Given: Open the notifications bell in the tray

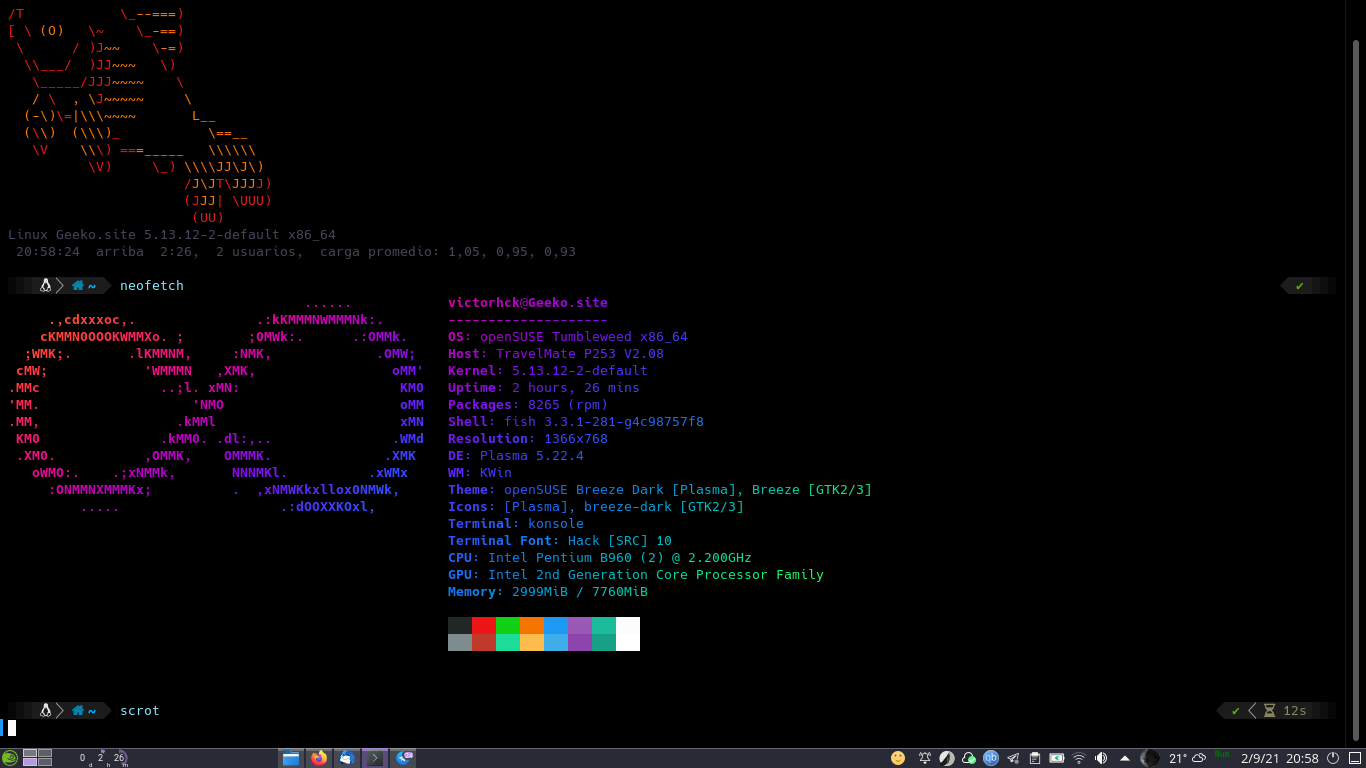Looking at the screenshot, I should click(x=925, y=758).
